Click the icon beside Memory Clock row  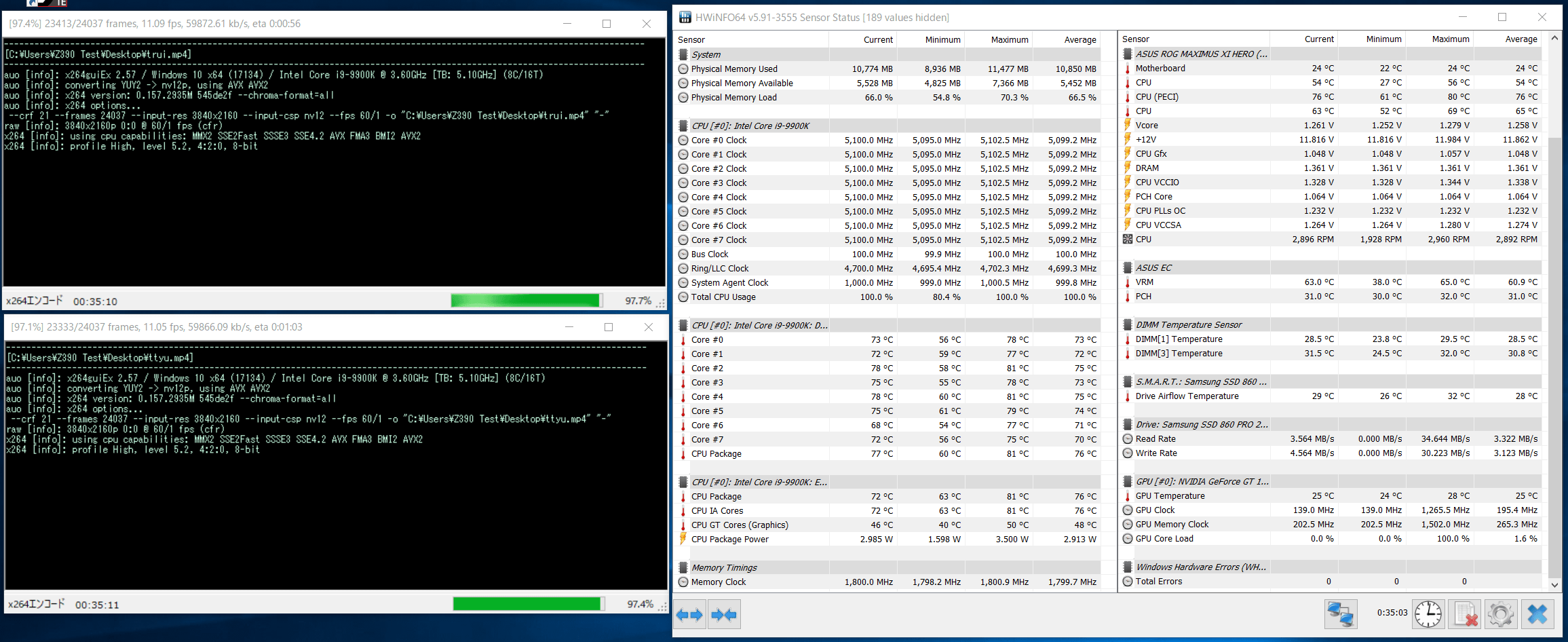683,582
